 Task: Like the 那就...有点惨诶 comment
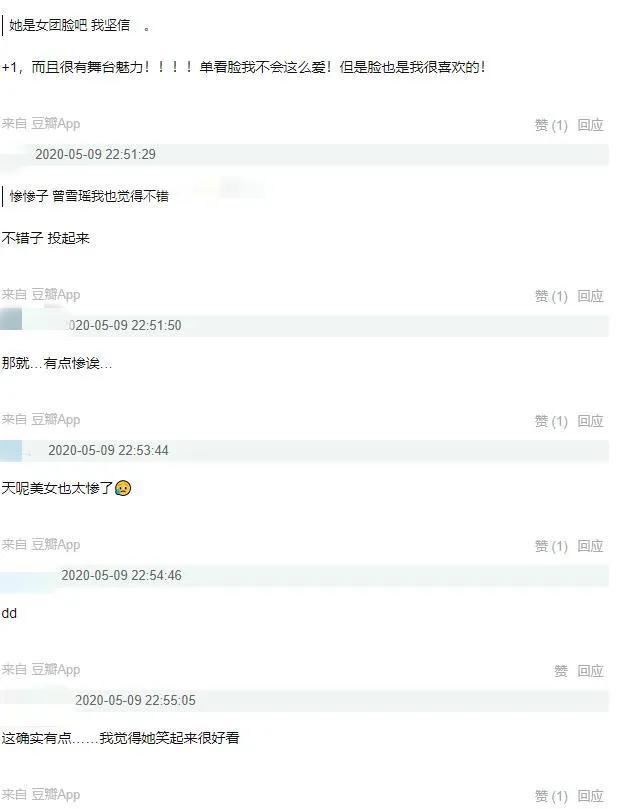(x=550, y=421)
